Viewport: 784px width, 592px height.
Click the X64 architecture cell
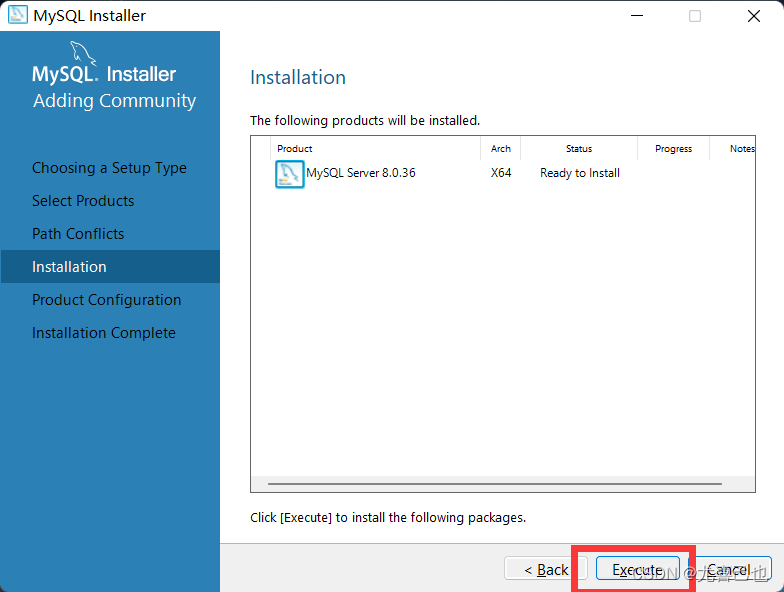click(500, 173)
